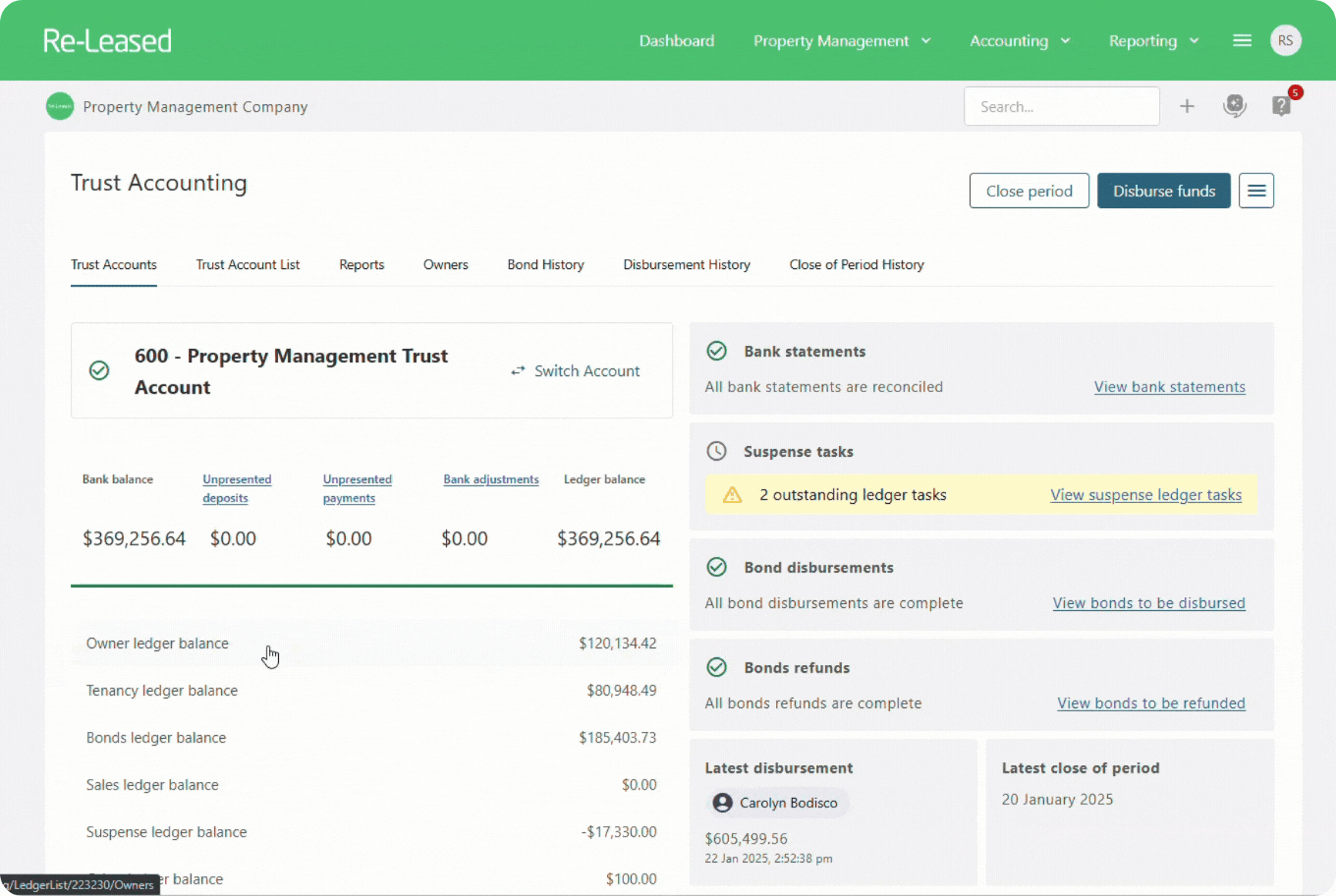Click the 2 outstanding ledger tasks text

point(853,495)
